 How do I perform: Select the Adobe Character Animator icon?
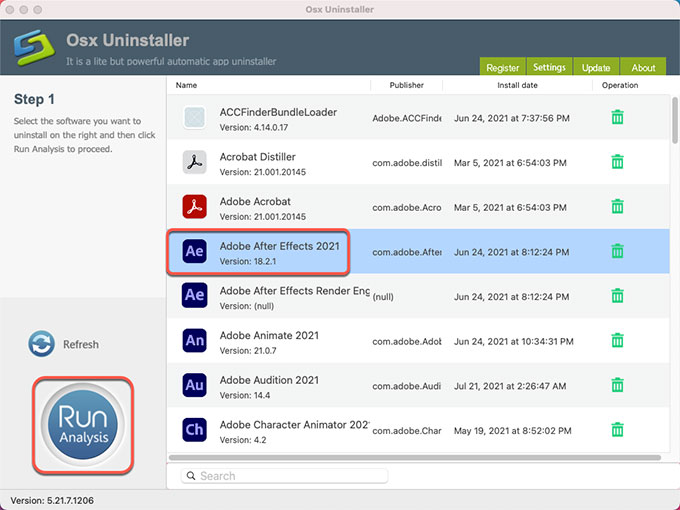(195, 429)
